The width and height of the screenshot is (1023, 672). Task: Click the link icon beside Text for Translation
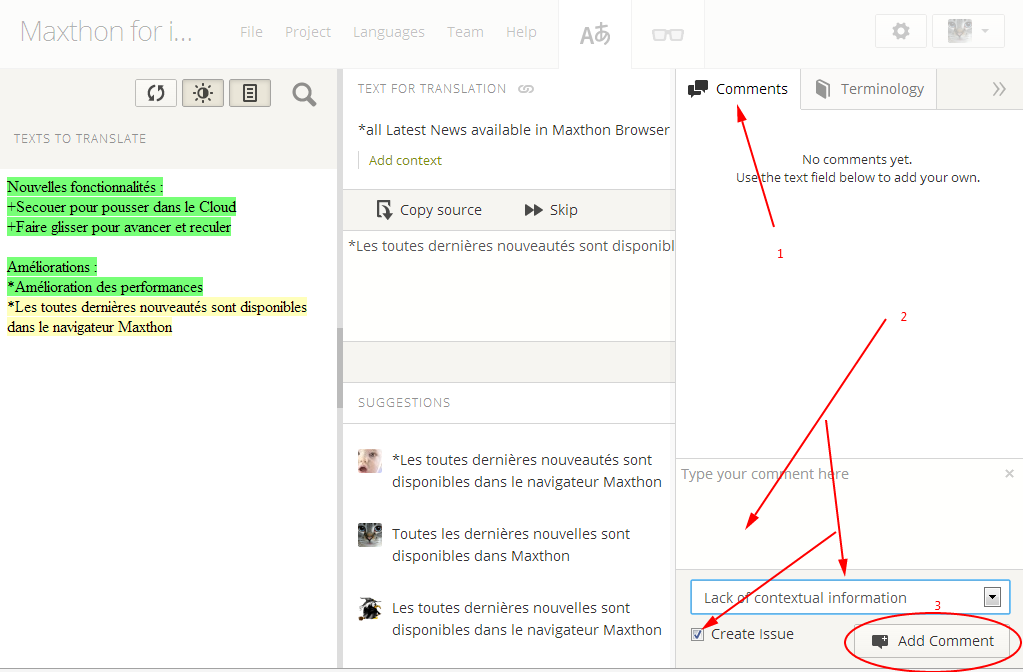(x=526, y=89)
